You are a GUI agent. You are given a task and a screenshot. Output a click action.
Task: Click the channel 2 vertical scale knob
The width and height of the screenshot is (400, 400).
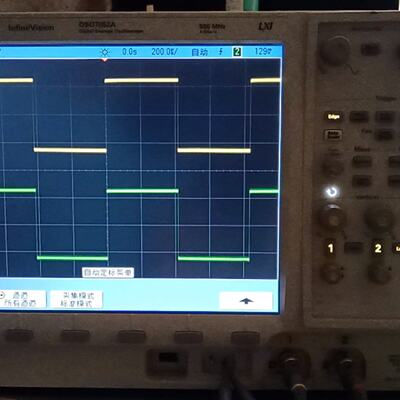point(379,218)
